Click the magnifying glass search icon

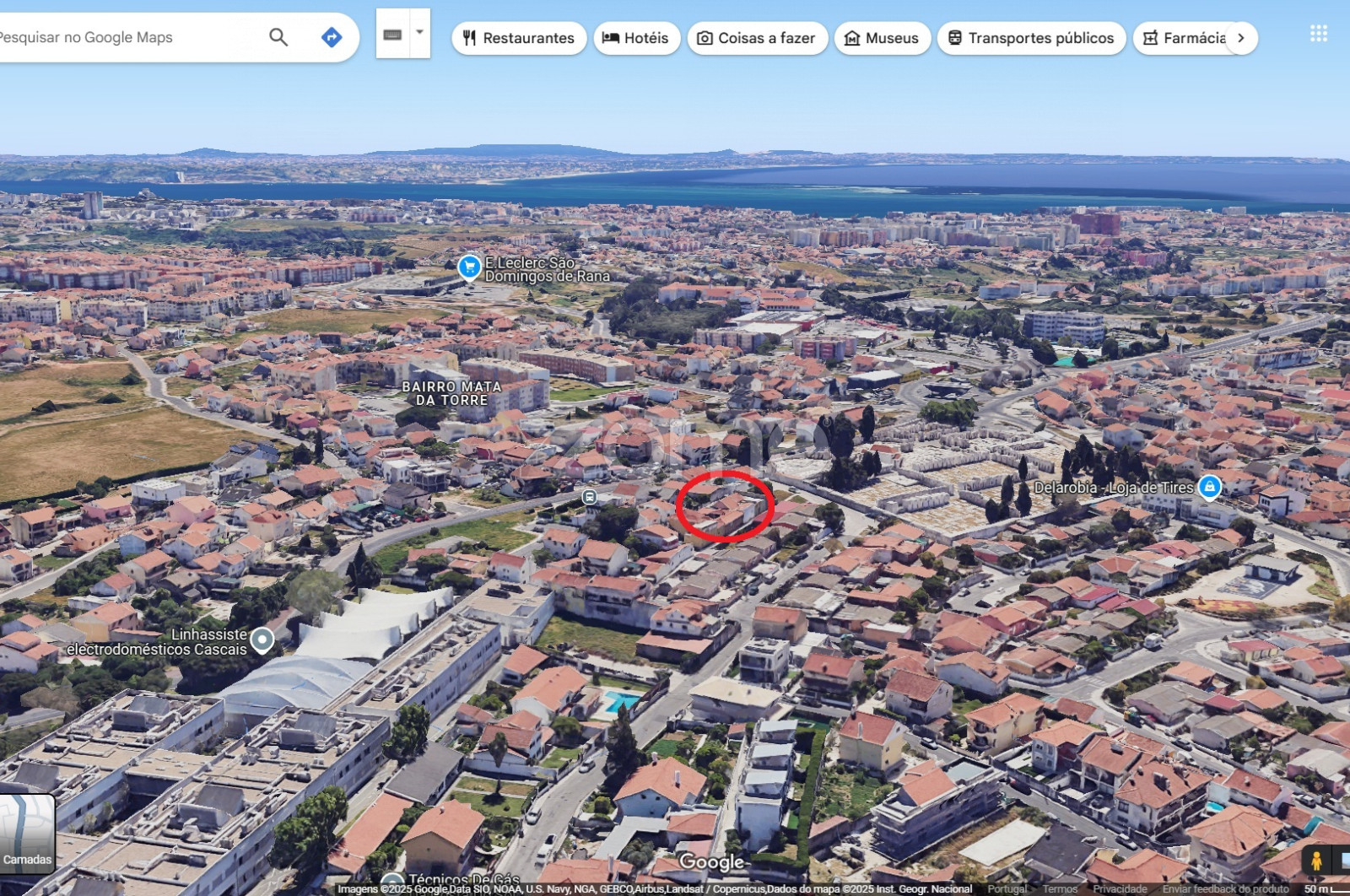tap(278, 37)
